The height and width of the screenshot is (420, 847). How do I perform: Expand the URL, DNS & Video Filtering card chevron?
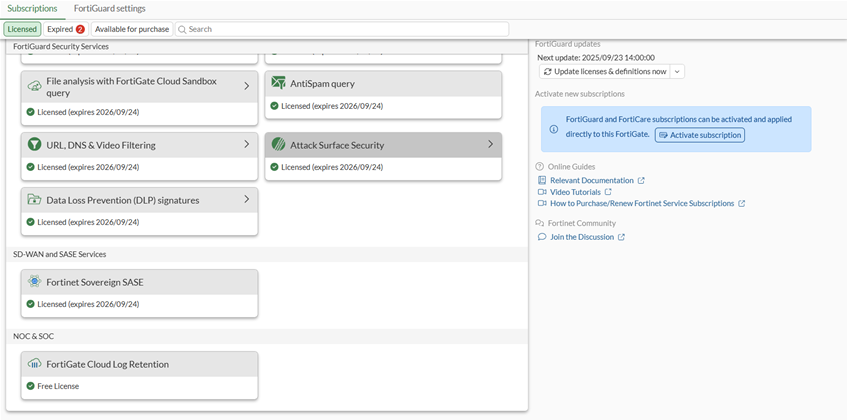(247, 145)
